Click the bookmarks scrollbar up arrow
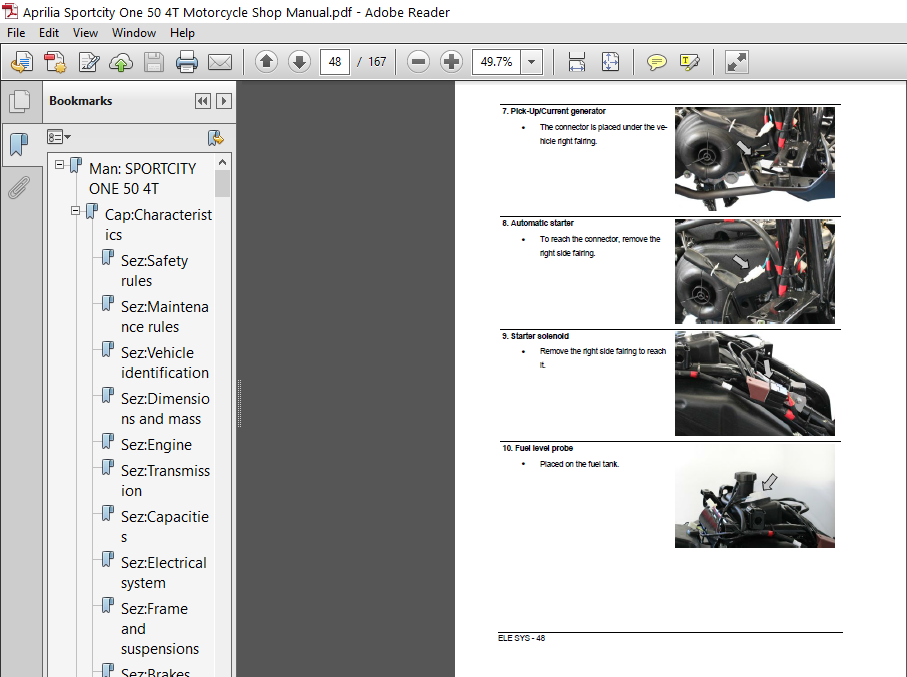The width and height of the screenshot is (907, 677). (x=222, y=163)
